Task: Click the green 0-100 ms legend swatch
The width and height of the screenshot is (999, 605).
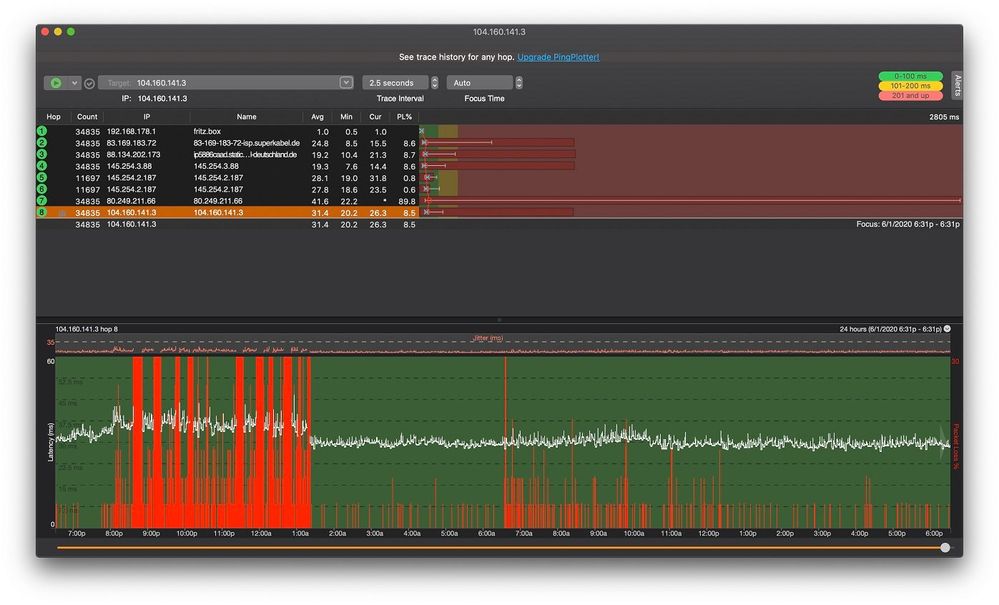Action: 909,76
